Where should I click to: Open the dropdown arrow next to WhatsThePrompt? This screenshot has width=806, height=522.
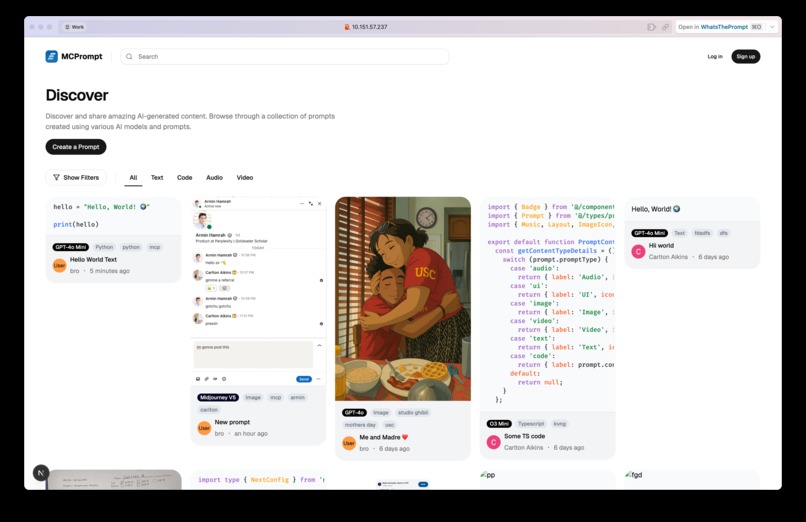pyautogui.click(x=772, y=27)
